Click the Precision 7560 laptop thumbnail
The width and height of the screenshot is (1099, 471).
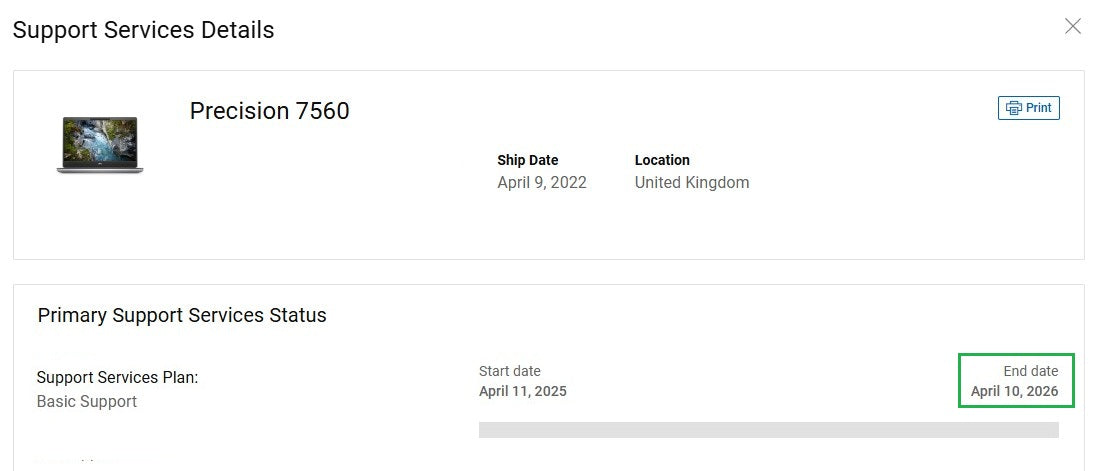coord(100,145)
